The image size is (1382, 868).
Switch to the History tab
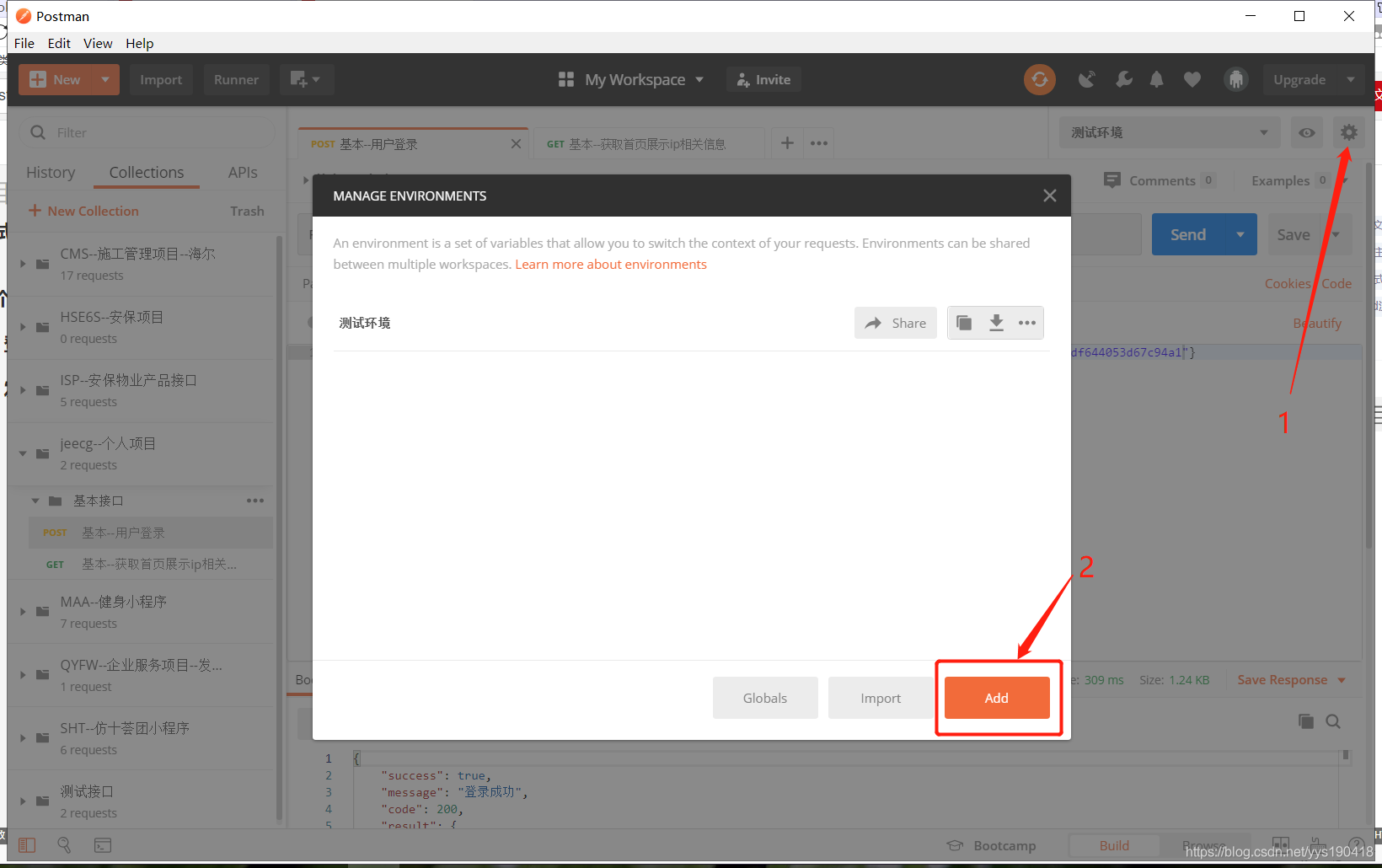coord(51,172)
